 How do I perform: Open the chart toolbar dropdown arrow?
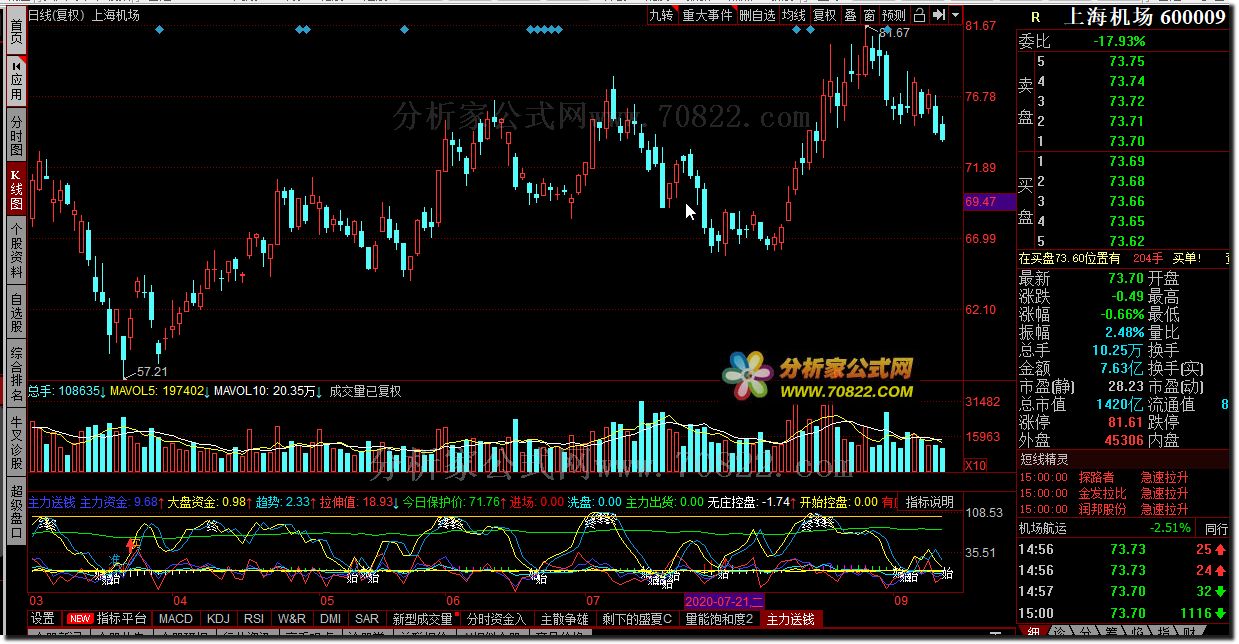(x=956, y=15)
